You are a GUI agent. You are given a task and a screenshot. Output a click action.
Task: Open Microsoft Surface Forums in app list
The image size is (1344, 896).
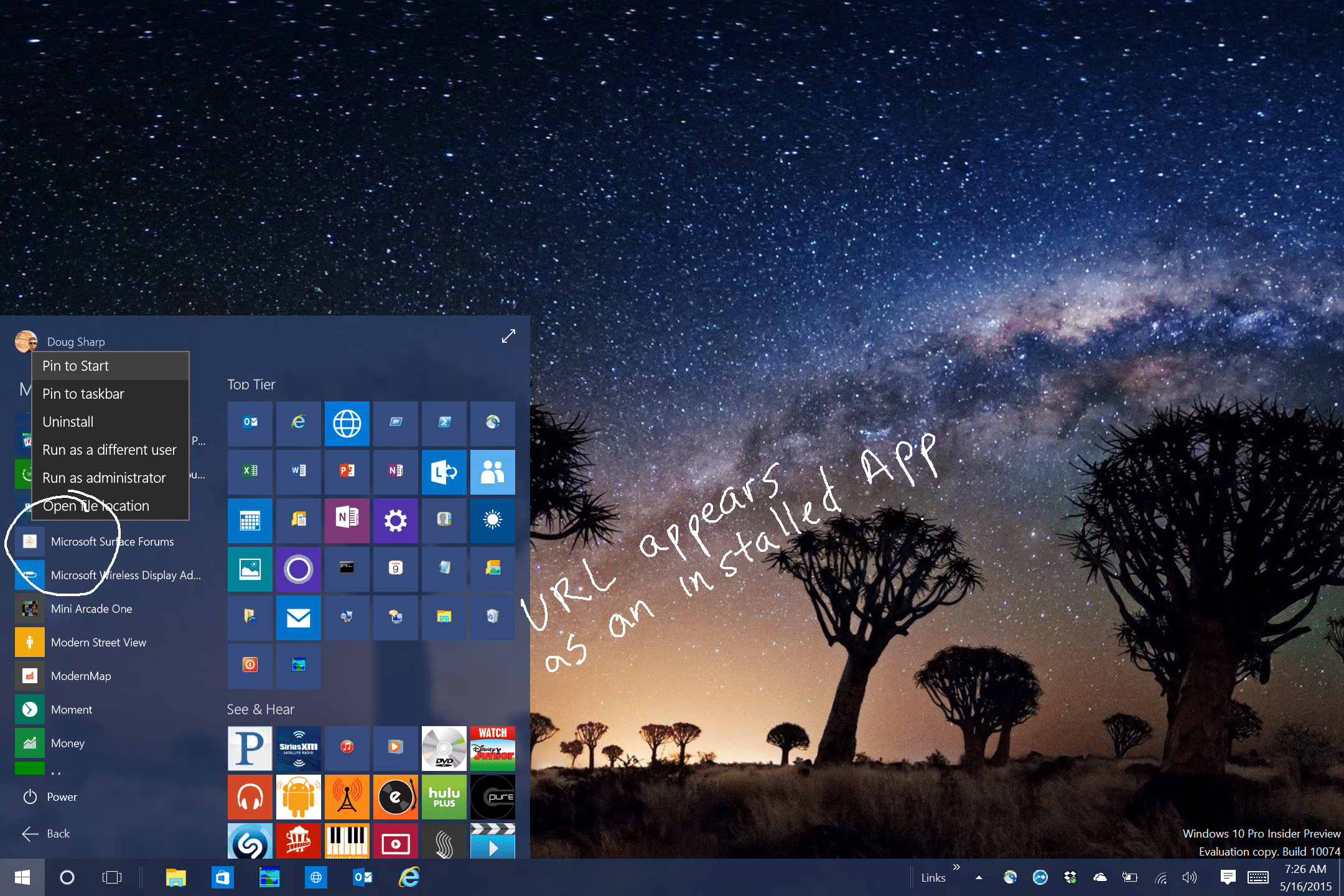tap(112, 541)
